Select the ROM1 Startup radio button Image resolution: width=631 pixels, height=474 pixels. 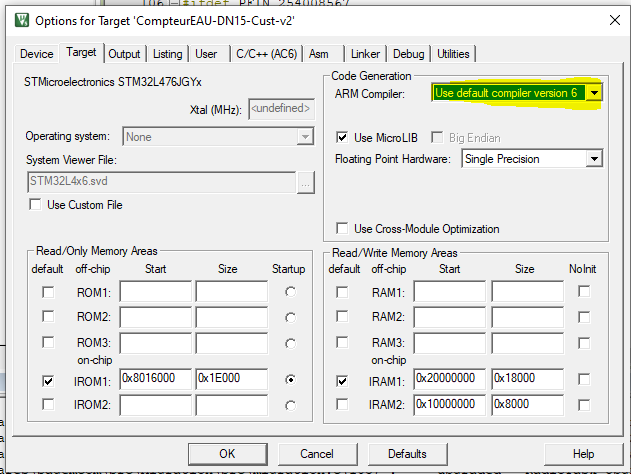(x=290, y=292)
